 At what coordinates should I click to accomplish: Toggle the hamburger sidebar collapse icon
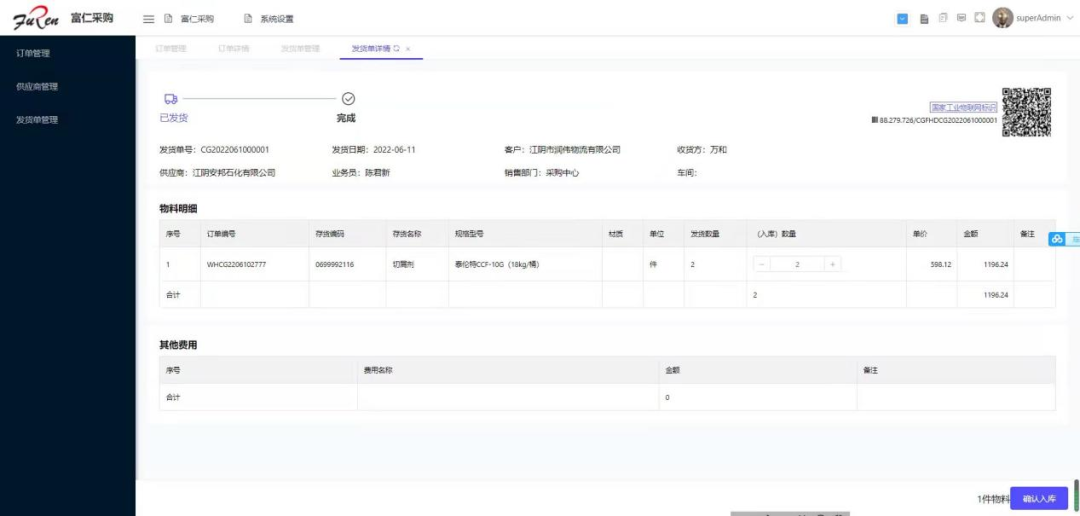148,19
